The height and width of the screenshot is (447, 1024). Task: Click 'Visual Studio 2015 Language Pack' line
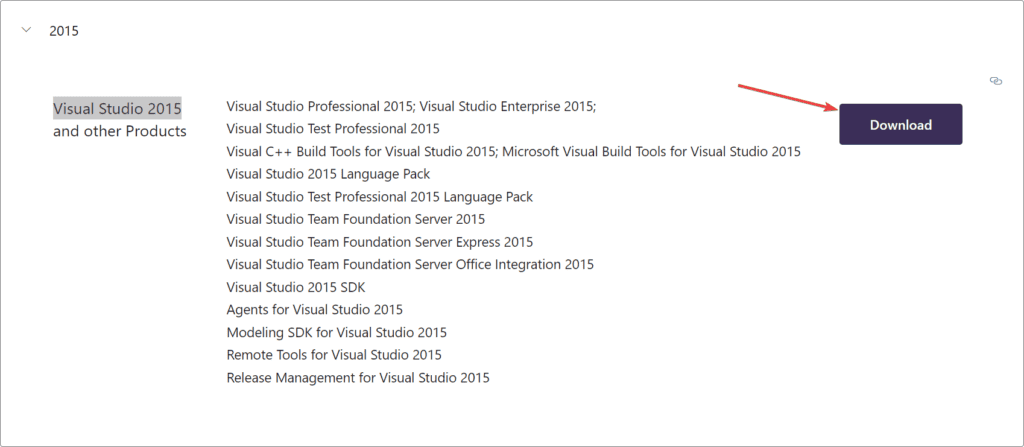328,174
